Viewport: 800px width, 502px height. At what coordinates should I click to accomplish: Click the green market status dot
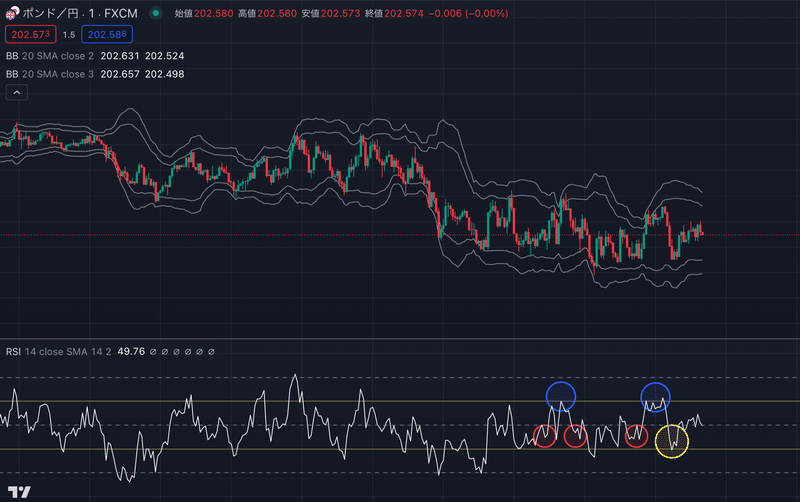pyautogui.click(x=156, y=13)
